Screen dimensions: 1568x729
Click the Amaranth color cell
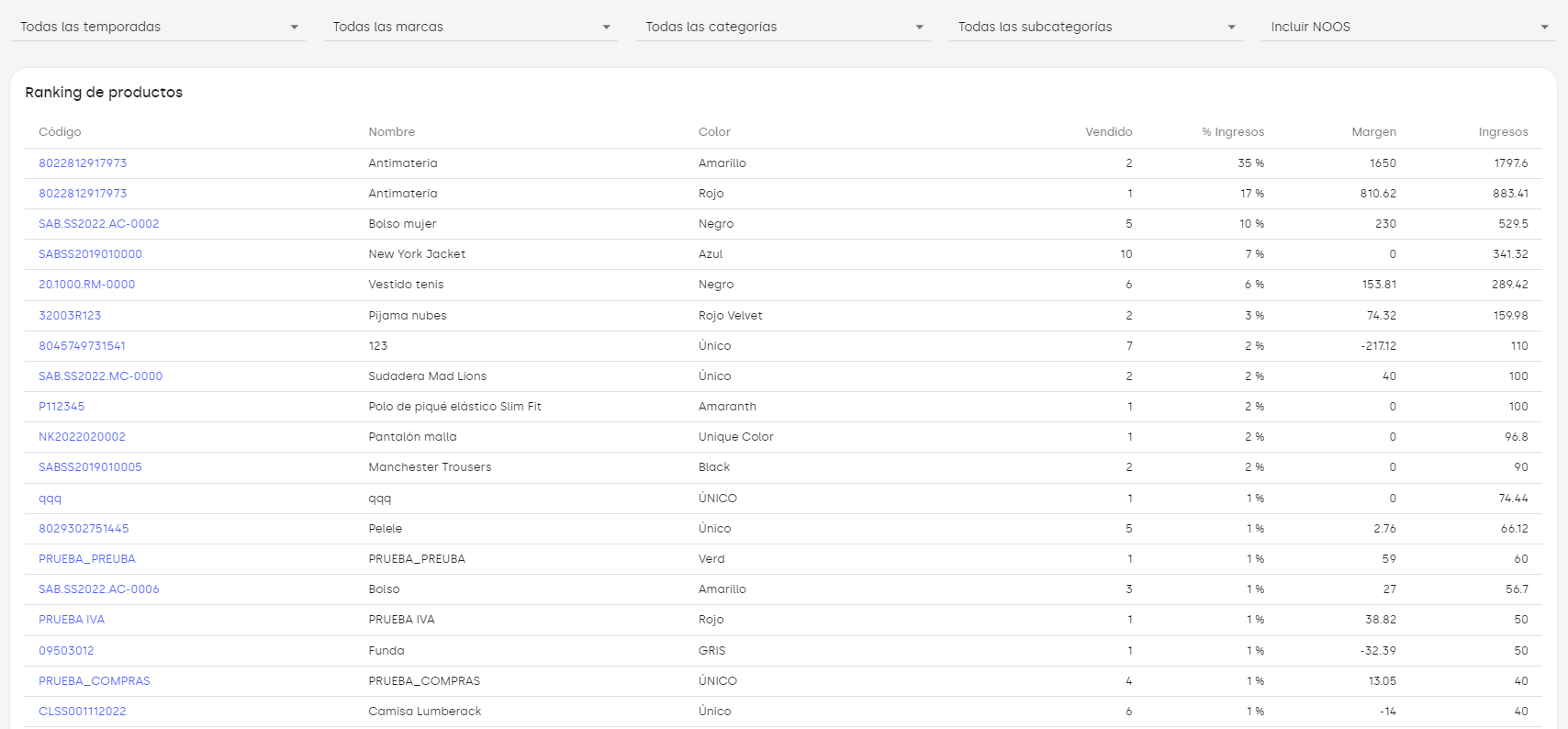(727, 406)
